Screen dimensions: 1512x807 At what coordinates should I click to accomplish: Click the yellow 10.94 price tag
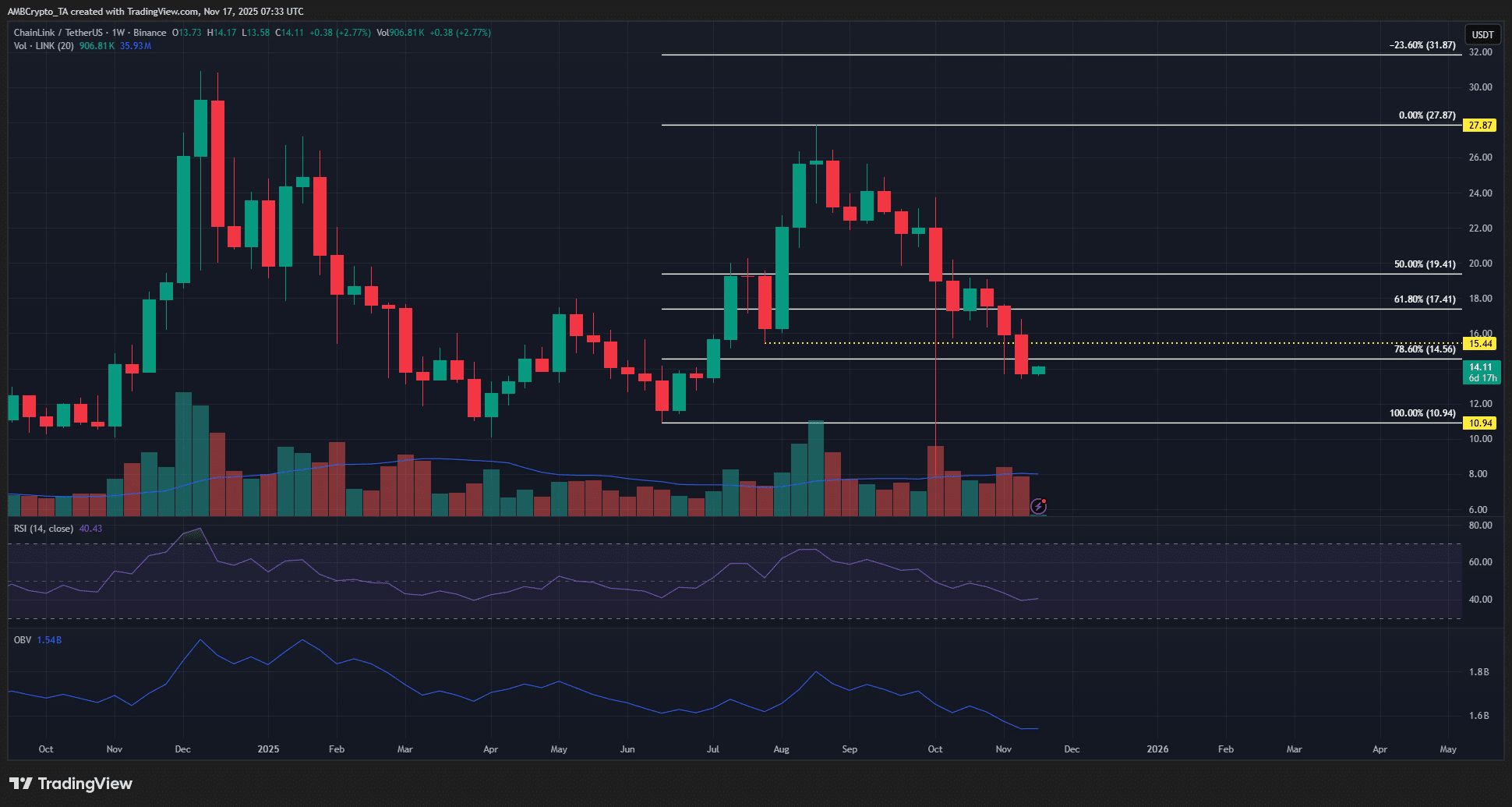(x=1480, y=423)
